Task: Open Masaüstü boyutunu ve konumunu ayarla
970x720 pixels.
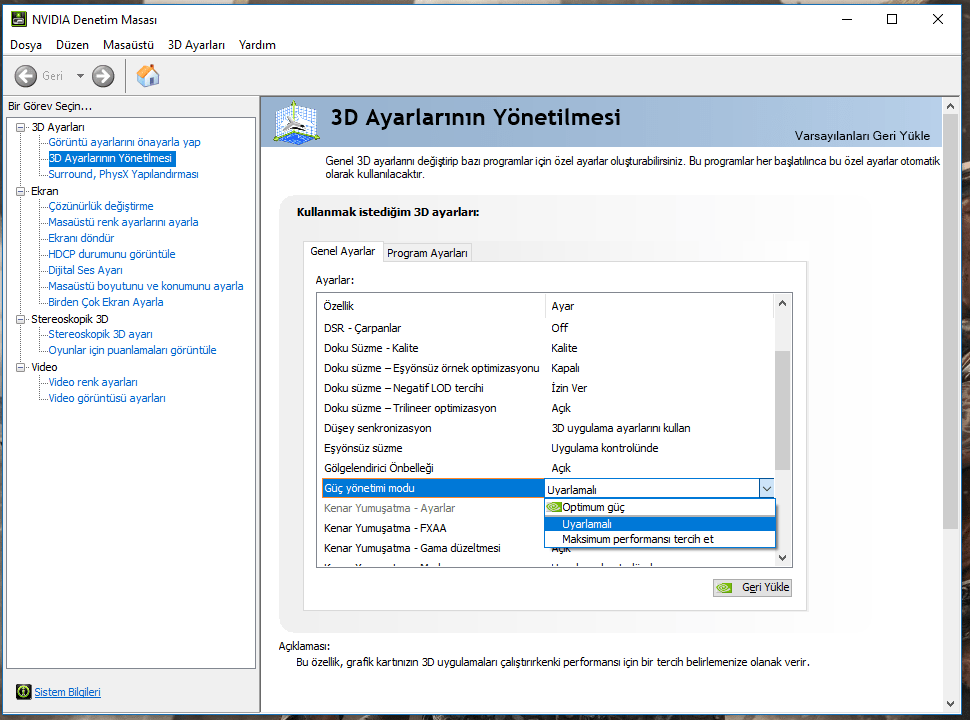Action: (x=146, y=286)
